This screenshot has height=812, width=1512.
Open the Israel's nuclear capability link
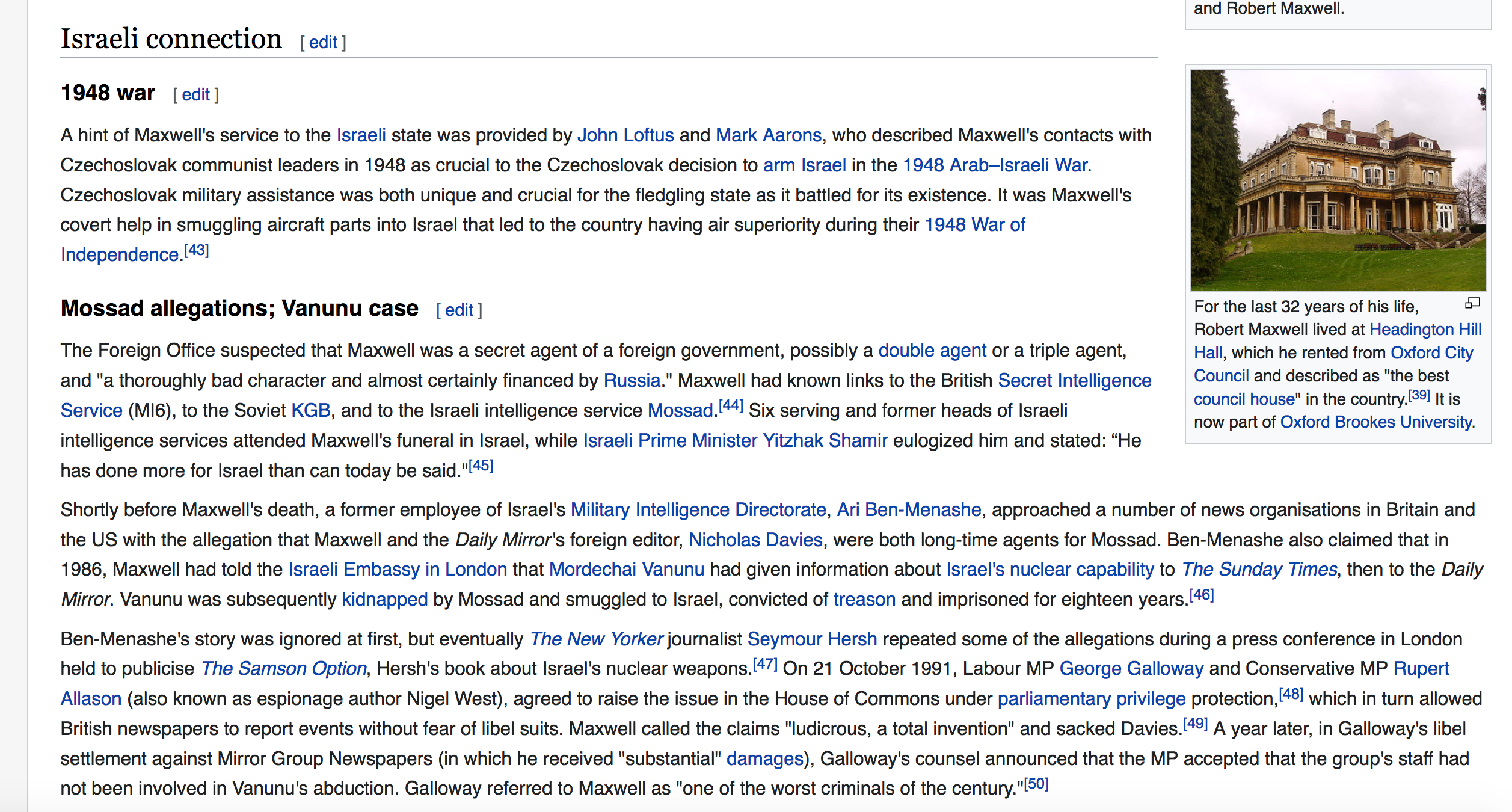1050,570
